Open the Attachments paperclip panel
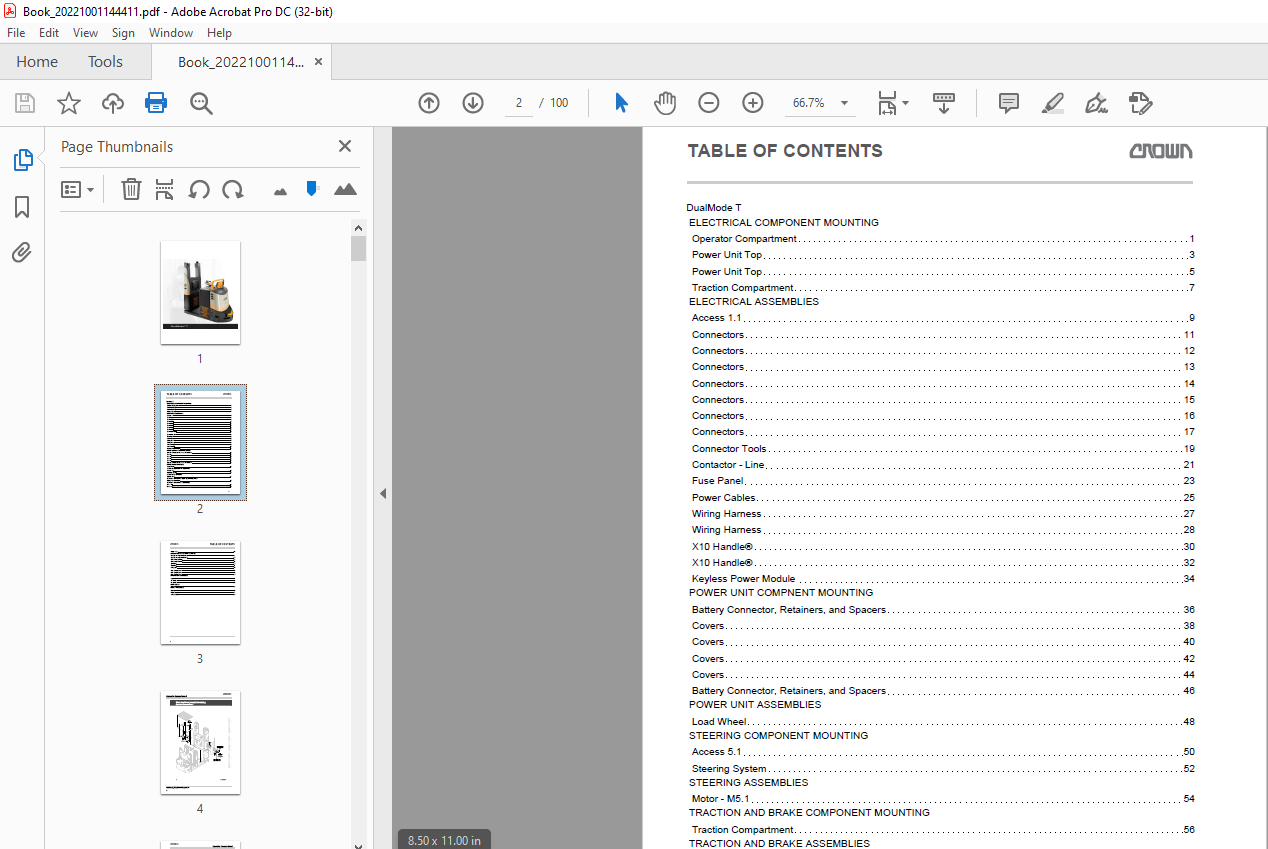Screen dimensions: 1268x849 click(x=22, y=252)
